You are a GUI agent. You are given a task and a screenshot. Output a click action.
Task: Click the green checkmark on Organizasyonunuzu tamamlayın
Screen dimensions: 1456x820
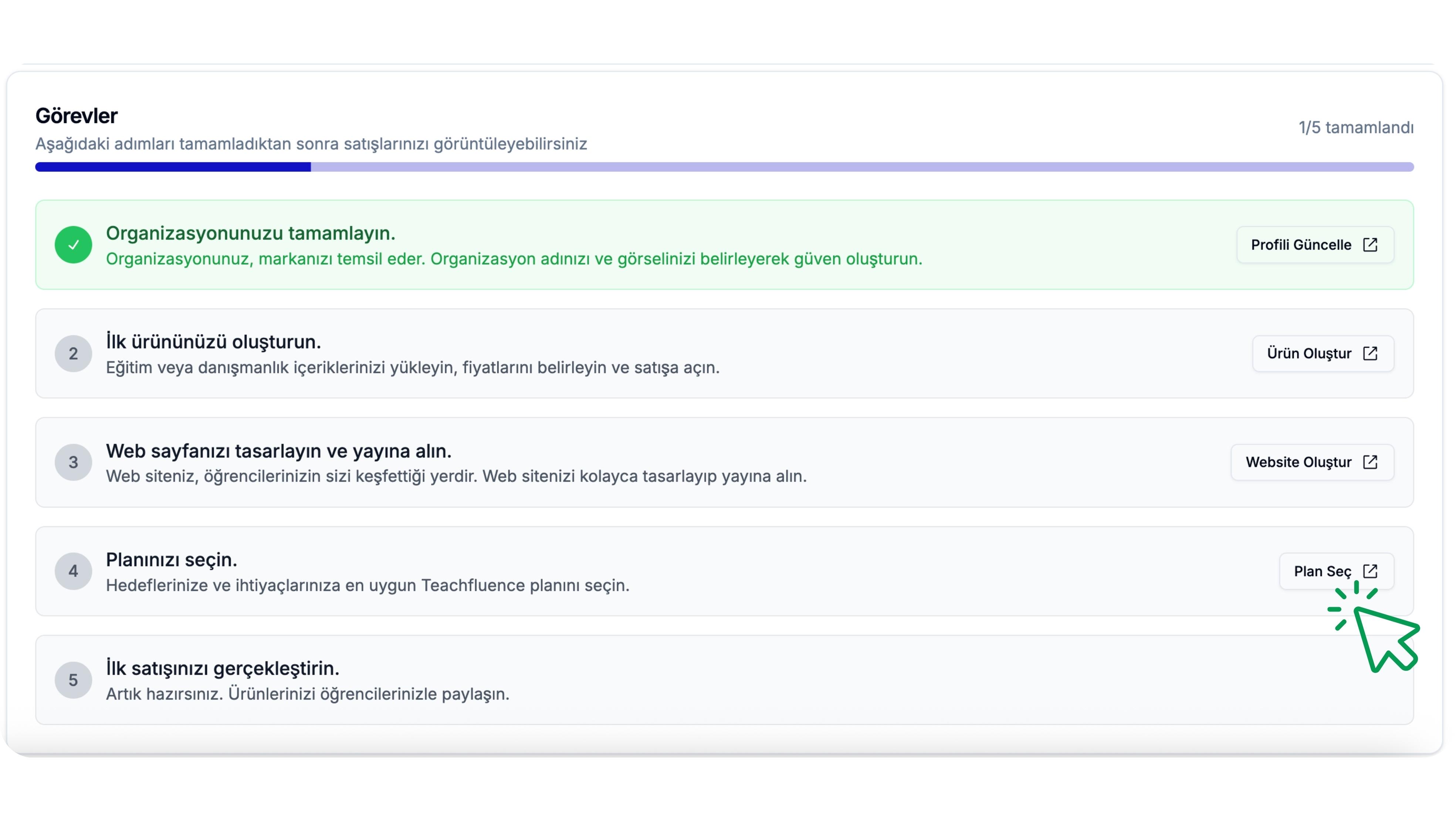[74, 245]
